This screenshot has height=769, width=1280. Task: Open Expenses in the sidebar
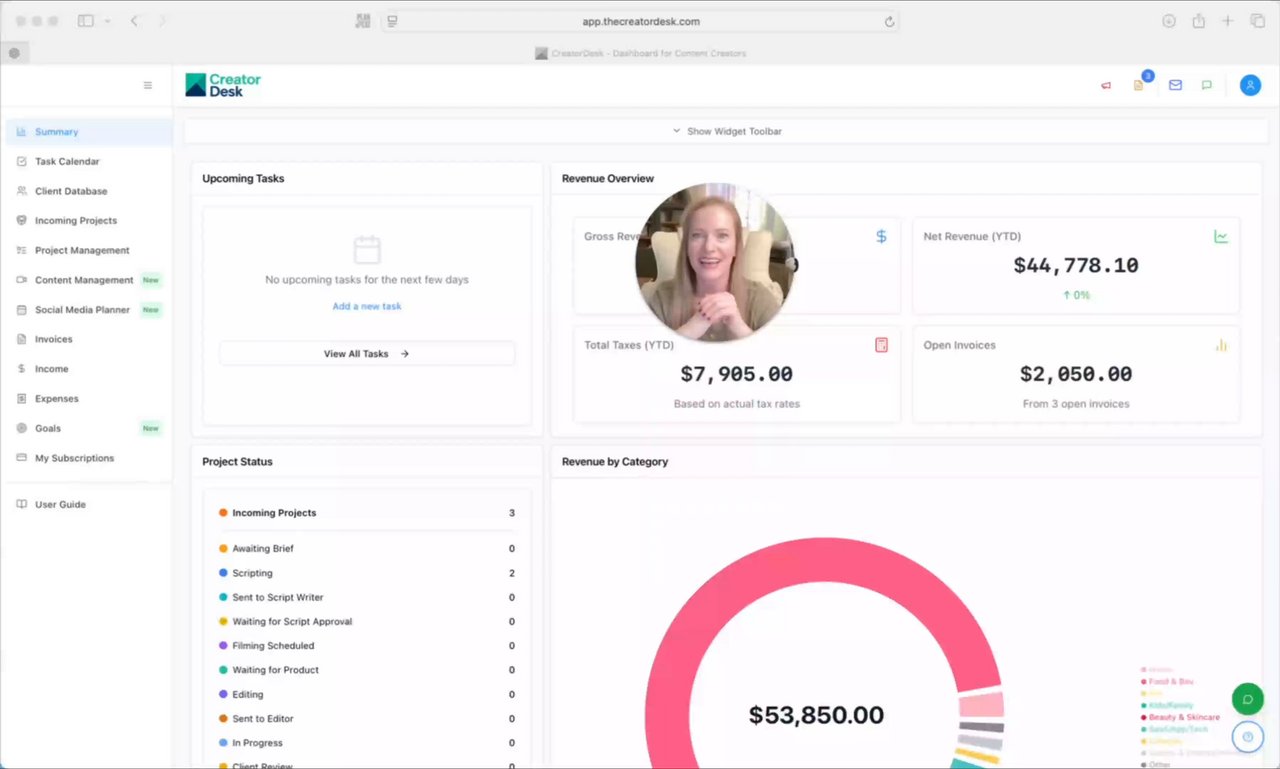tap(89, 399)
